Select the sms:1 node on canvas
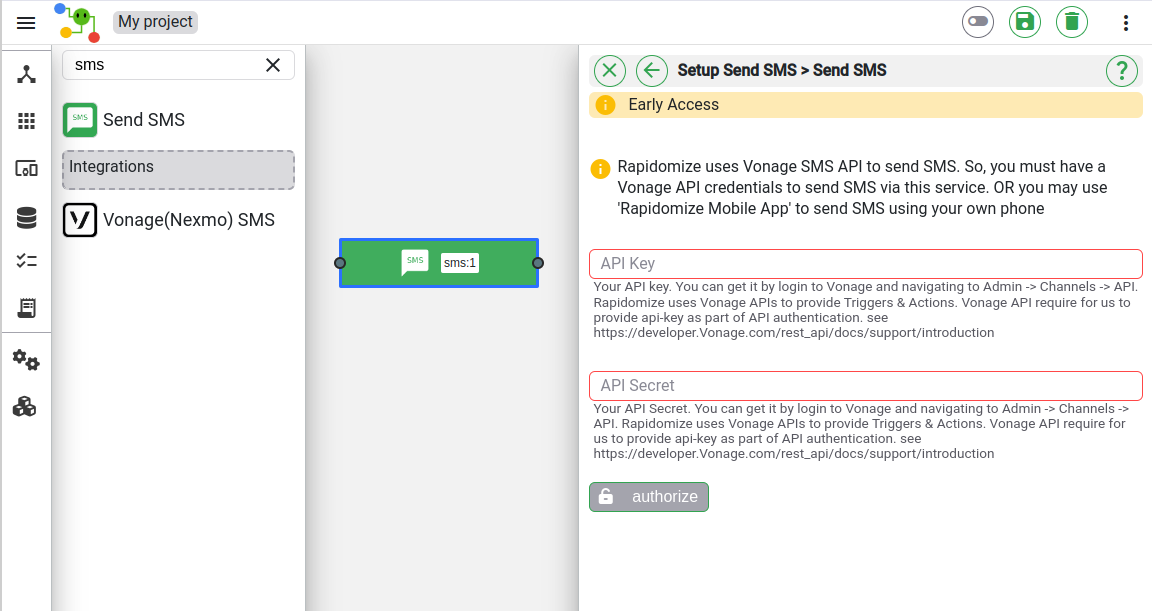The width and height of the screenshot is (1152, 611). tap(439, 263)
